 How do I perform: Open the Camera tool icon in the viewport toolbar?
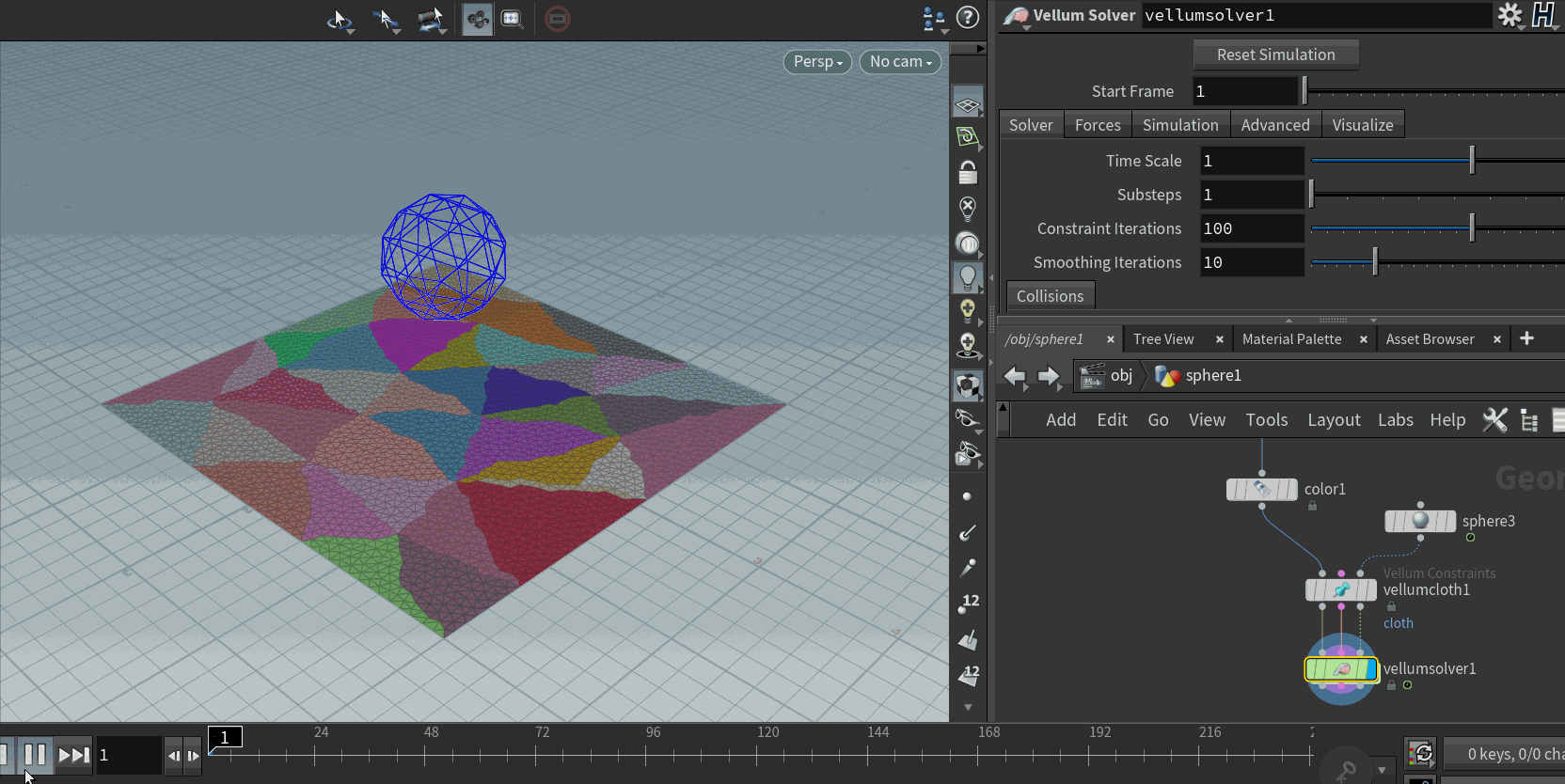coord(431,19)
